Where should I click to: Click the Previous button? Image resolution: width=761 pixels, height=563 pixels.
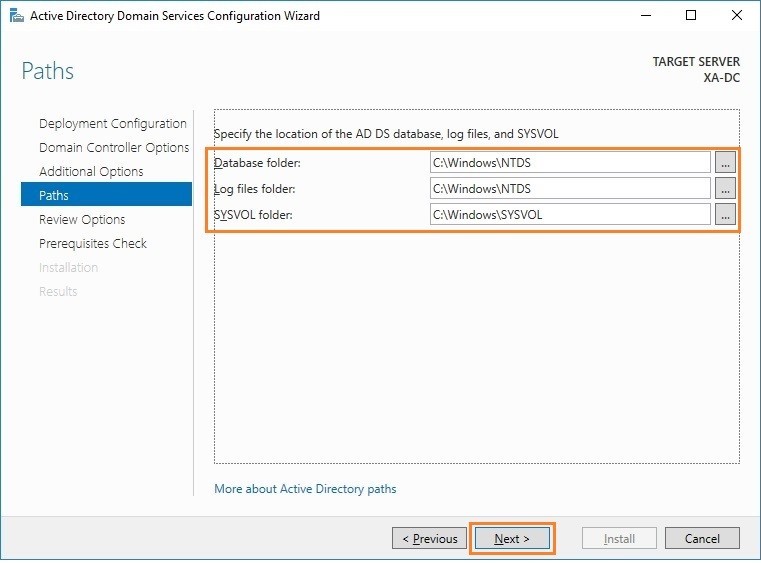pyautogui.click(x=430, y=538)
